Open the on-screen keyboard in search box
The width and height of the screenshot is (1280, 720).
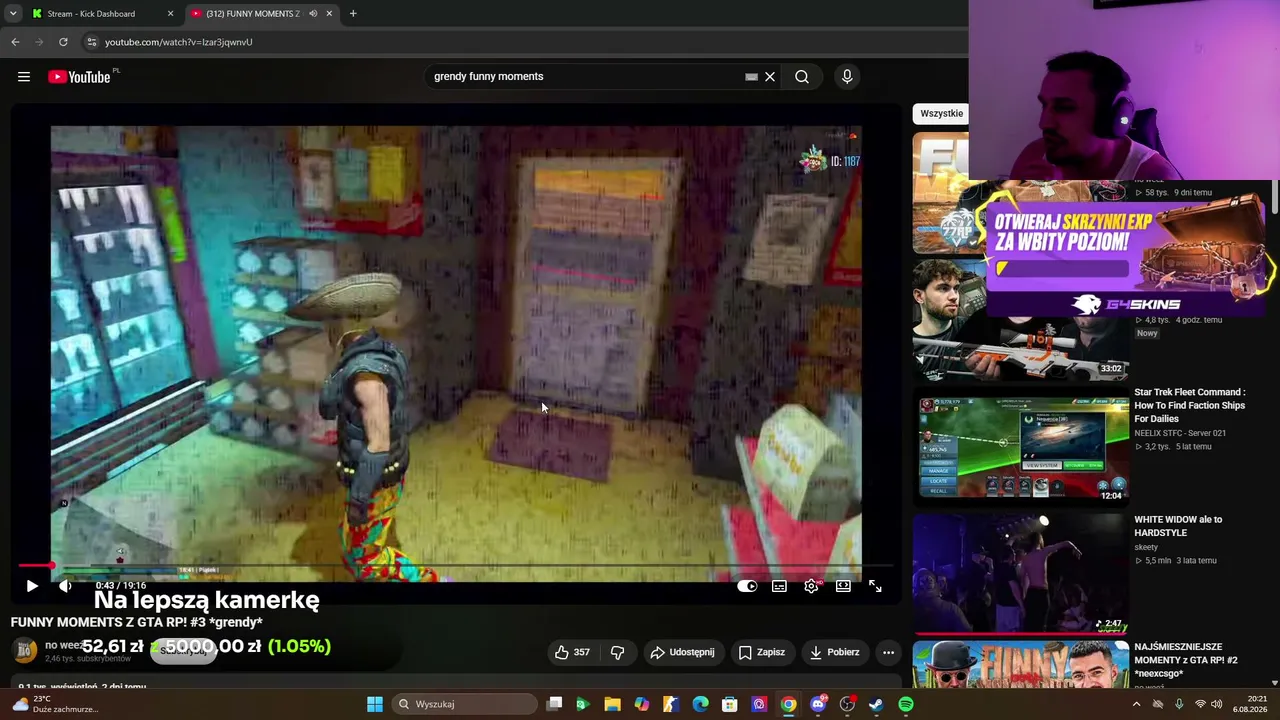pyautogui.click(x=751, y=77)
